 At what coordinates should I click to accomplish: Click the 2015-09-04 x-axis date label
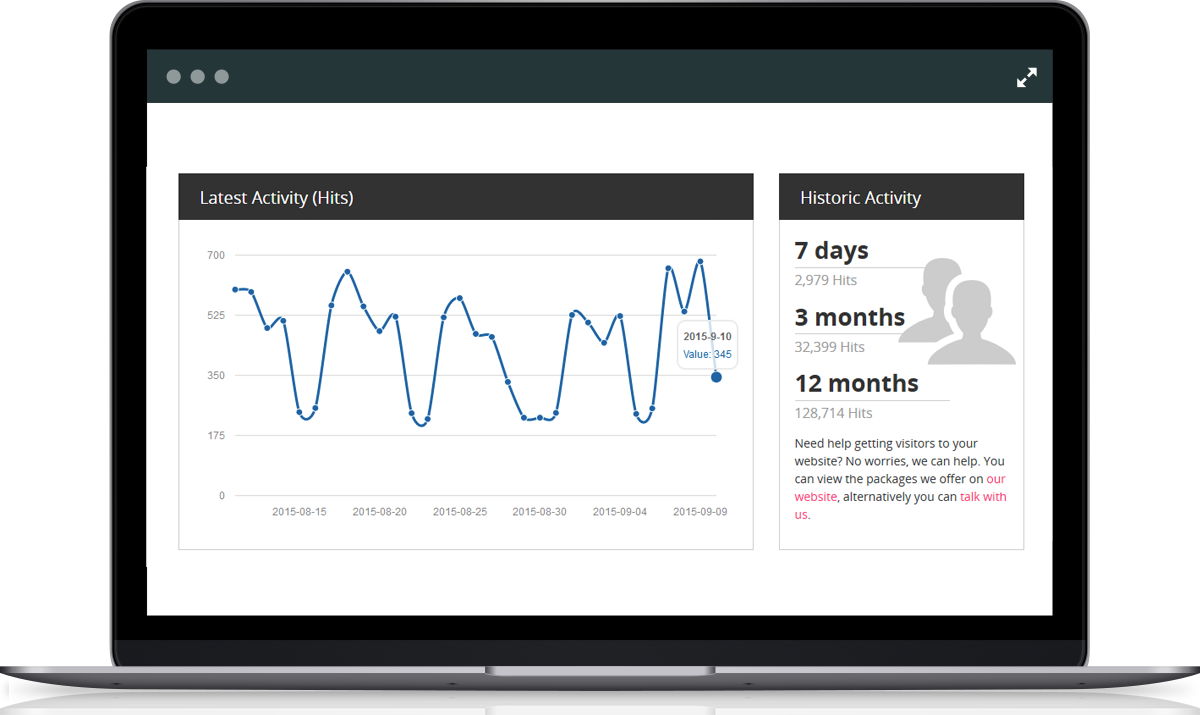[619, 511]
